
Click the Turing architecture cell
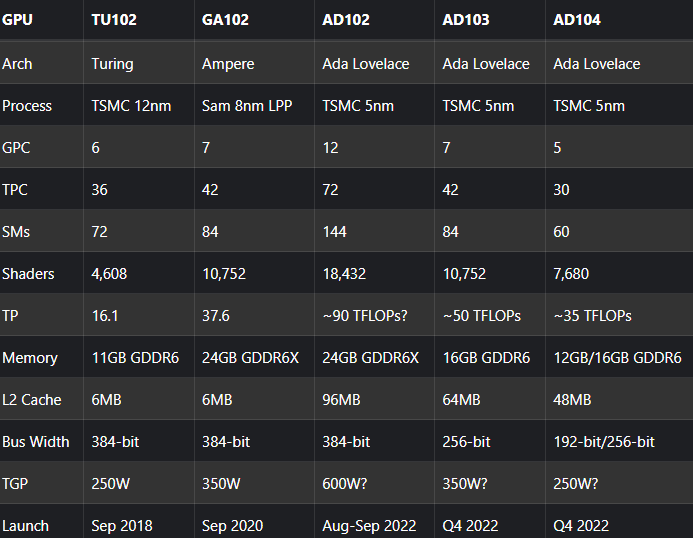(x=112, y=63)
